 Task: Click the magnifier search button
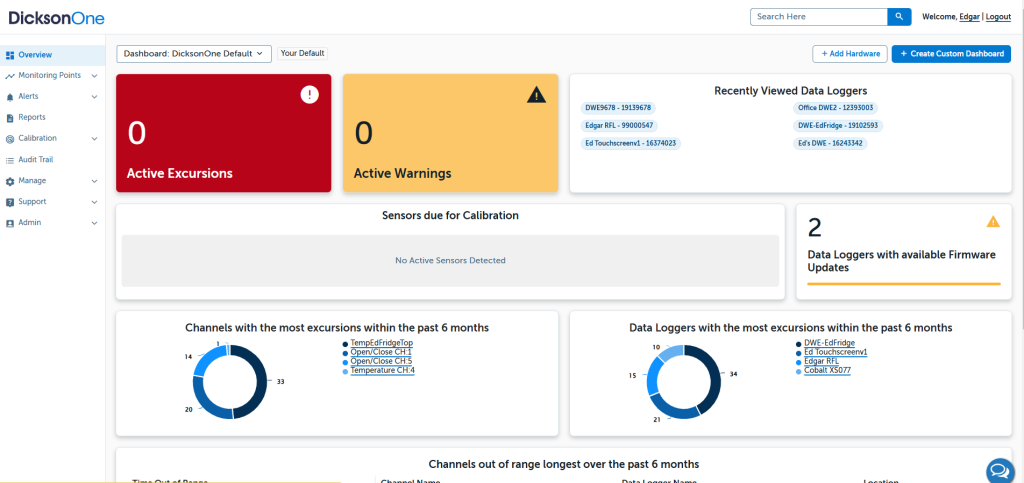click(899, 17)
